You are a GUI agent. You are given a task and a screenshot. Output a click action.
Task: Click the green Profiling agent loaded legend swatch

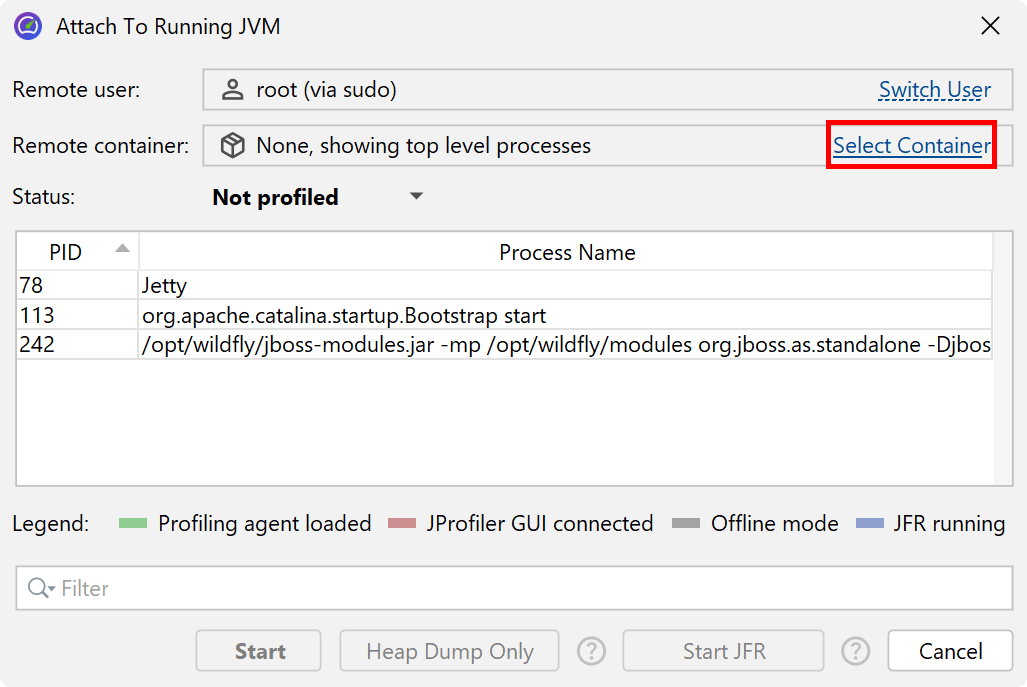(x=132, y=524)
